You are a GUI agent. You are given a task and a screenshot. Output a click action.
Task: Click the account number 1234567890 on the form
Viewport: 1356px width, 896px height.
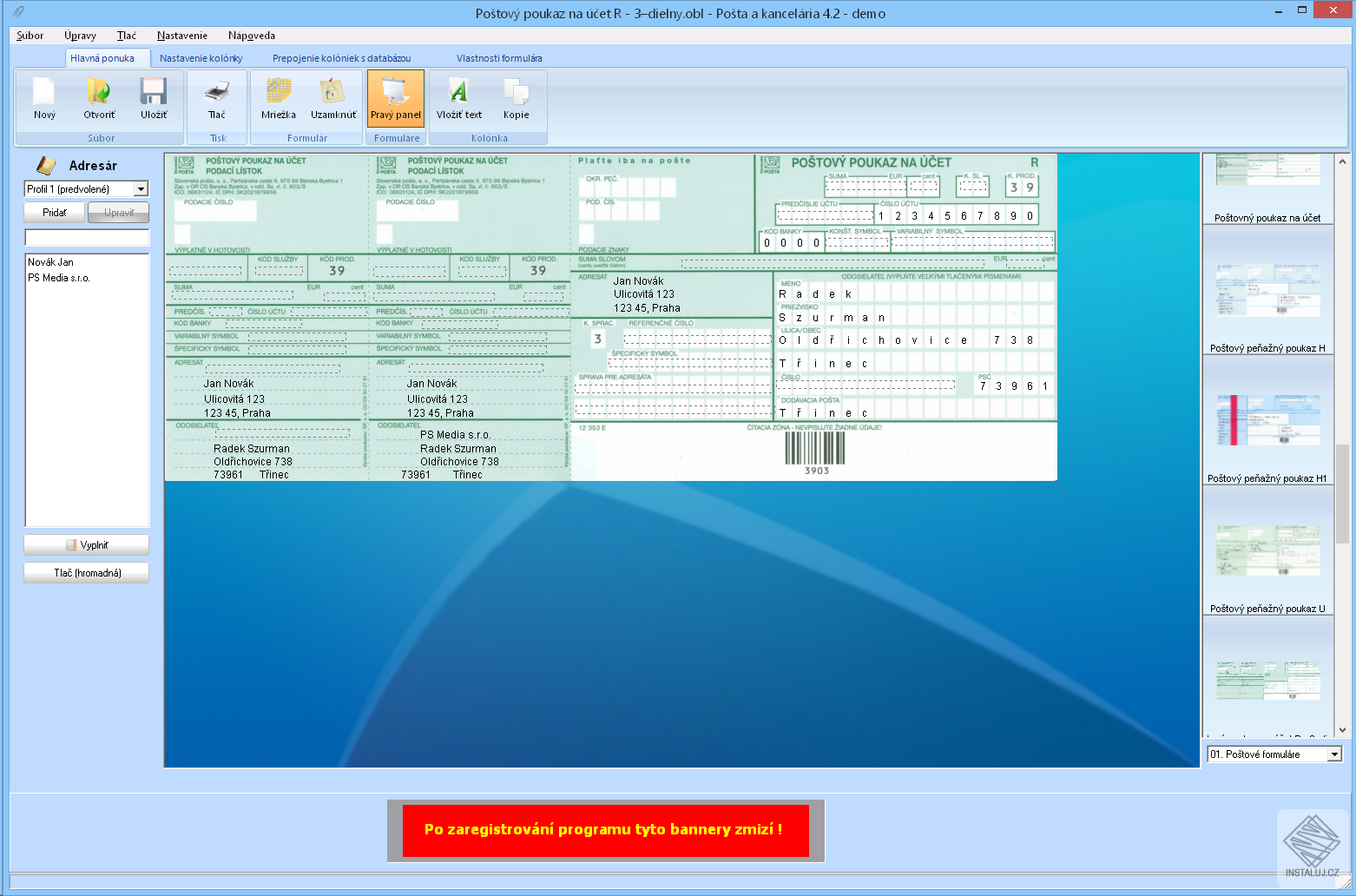tap(956, 216)
